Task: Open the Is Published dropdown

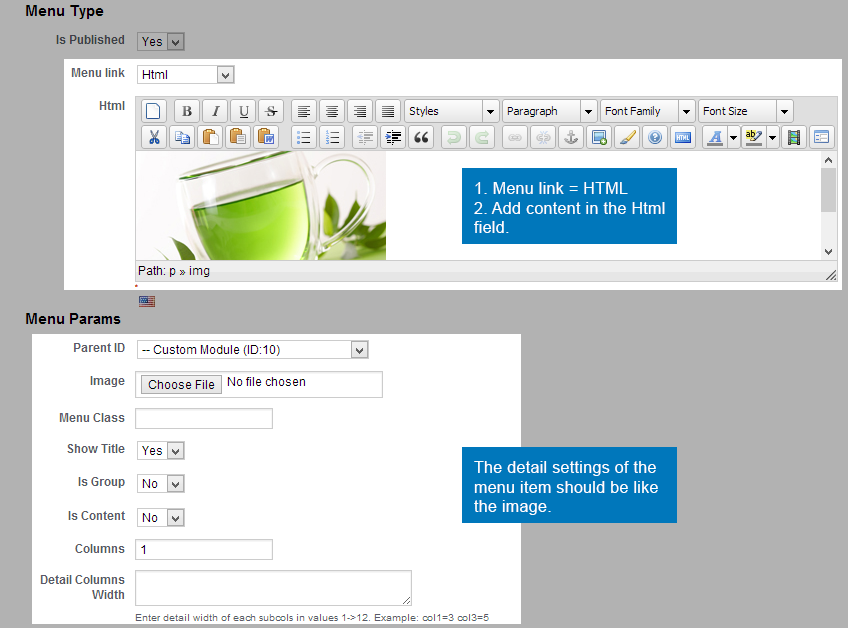Action: coord(160,42)
